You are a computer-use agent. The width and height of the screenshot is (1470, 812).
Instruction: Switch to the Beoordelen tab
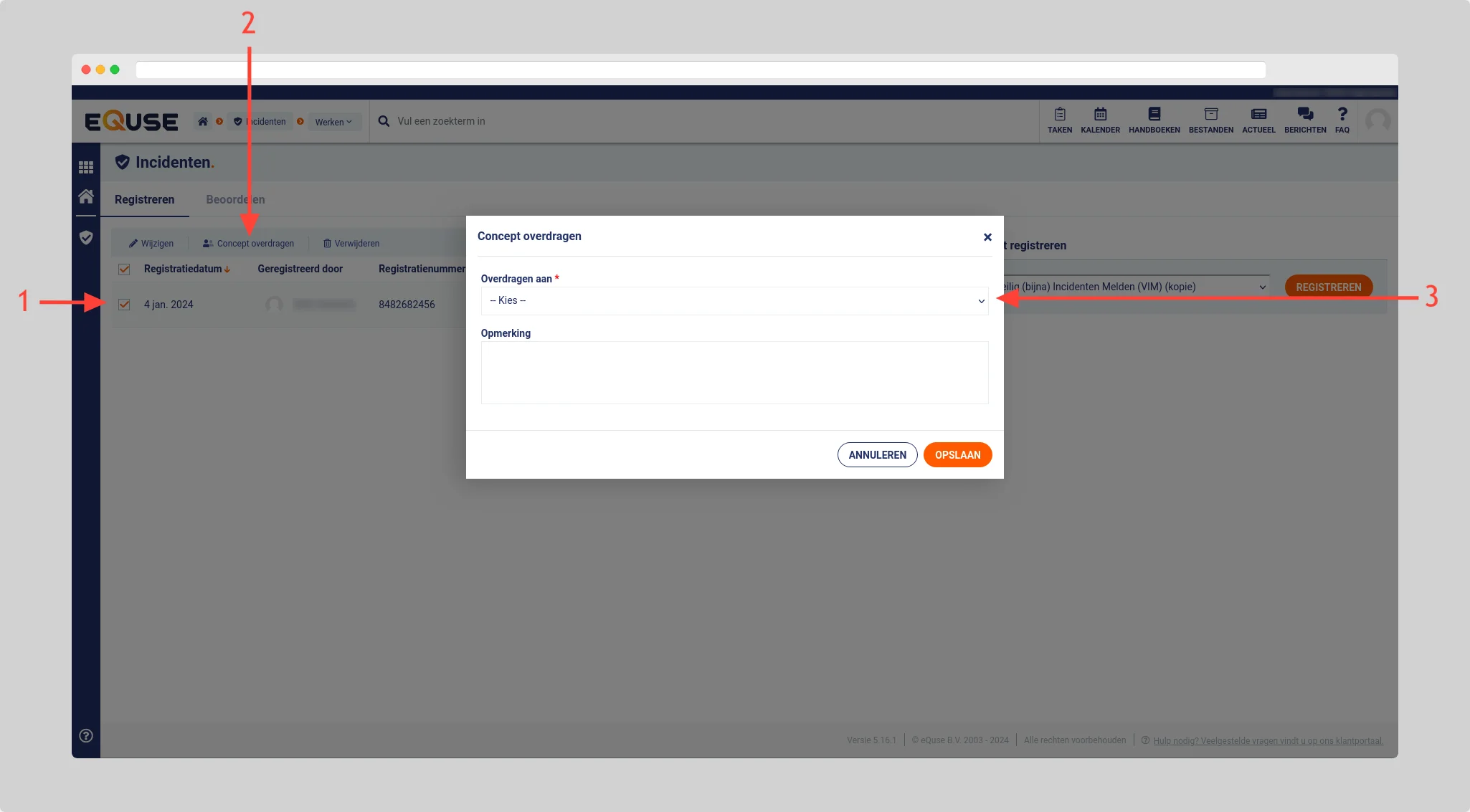(235, 199)
